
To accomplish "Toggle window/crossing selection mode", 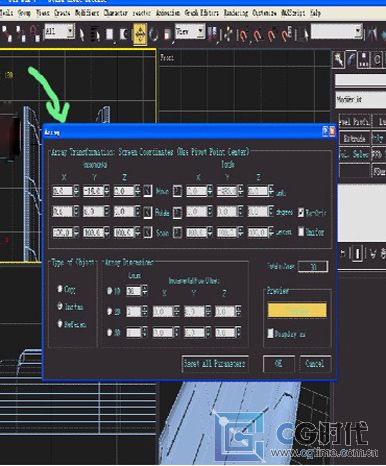I will point(124,34).
